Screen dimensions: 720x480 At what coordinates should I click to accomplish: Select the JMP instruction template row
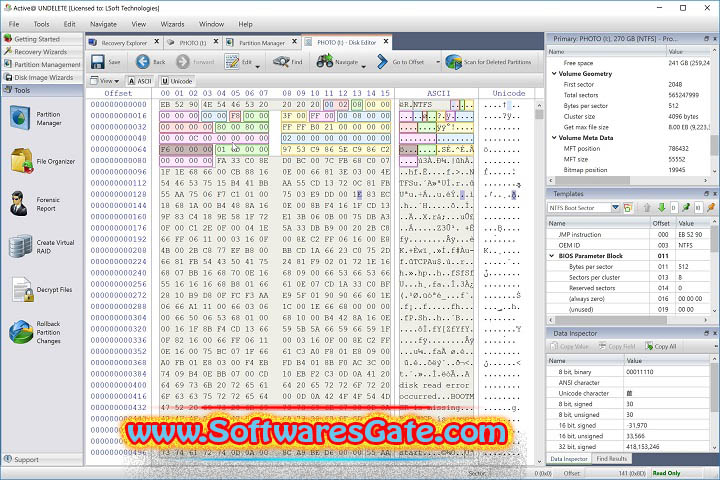[x=629, y=234]
